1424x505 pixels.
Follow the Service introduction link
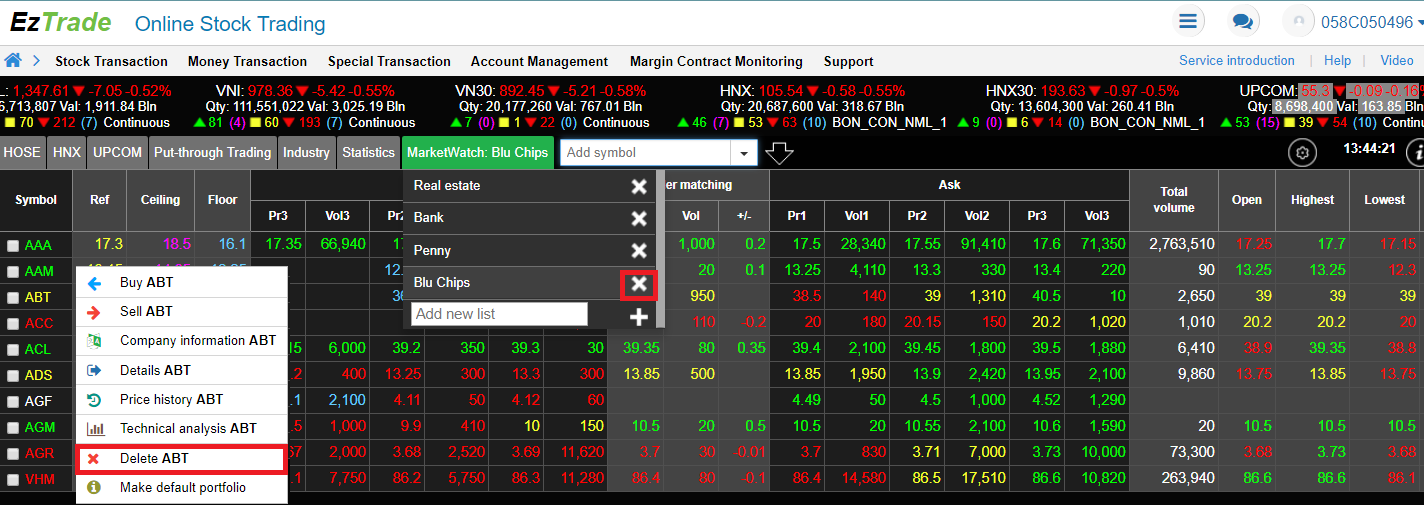point(1236,60)
